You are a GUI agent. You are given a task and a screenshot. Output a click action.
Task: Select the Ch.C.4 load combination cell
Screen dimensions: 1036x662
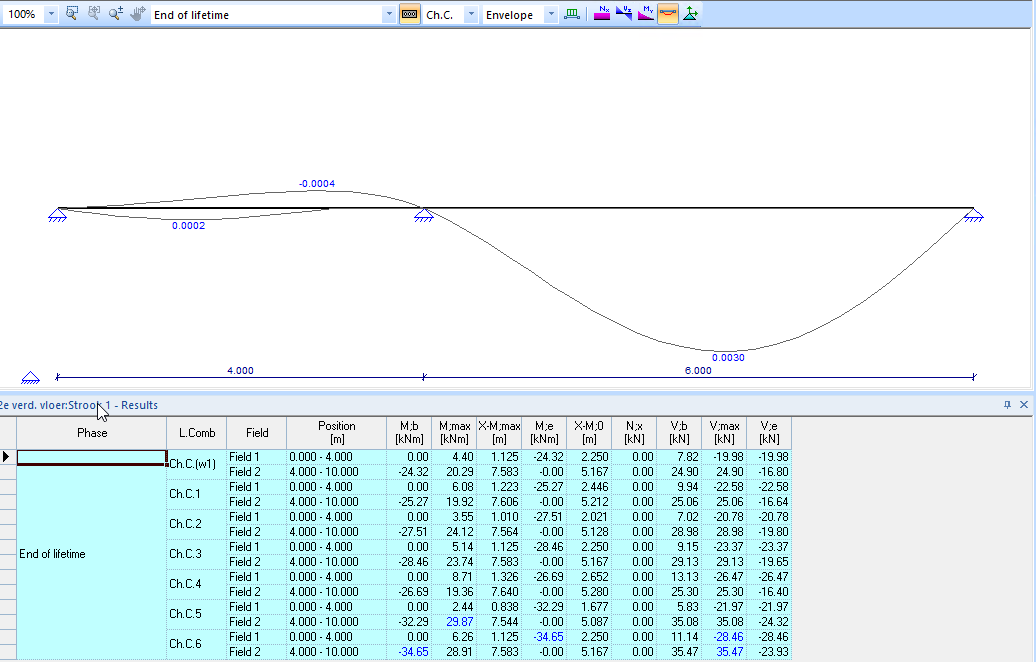click(x=197, y=584)
